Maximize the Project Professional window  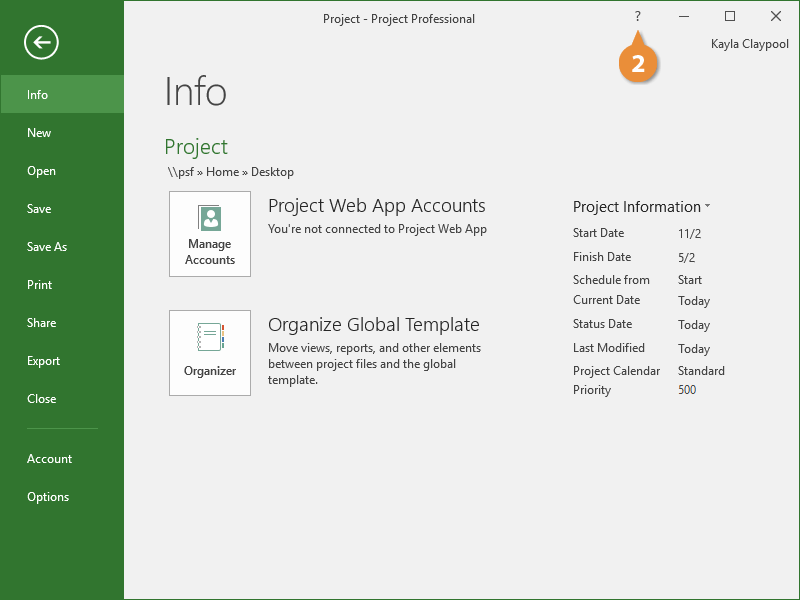pyautogui.click(x=730, y=17)
